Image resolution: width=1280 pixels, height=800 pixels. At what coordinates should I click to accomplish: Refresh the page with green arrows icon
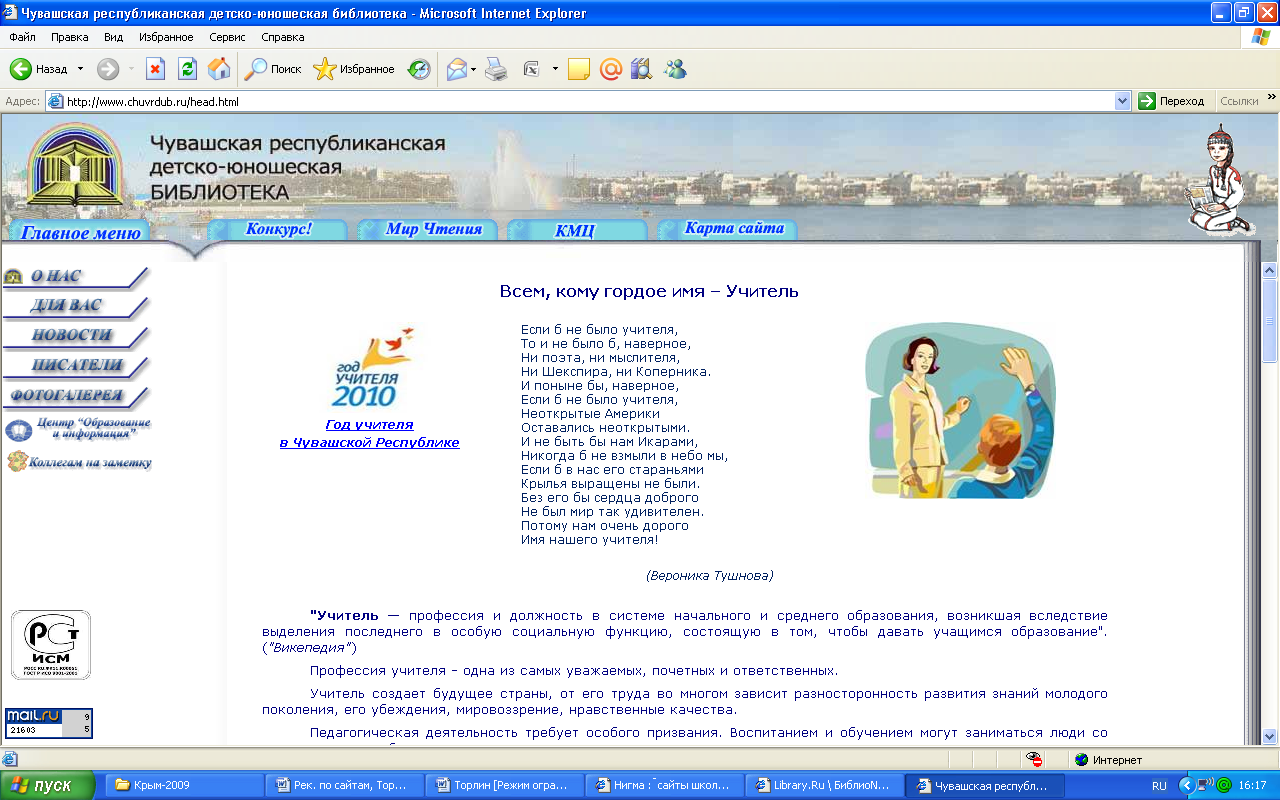(187, 69)
